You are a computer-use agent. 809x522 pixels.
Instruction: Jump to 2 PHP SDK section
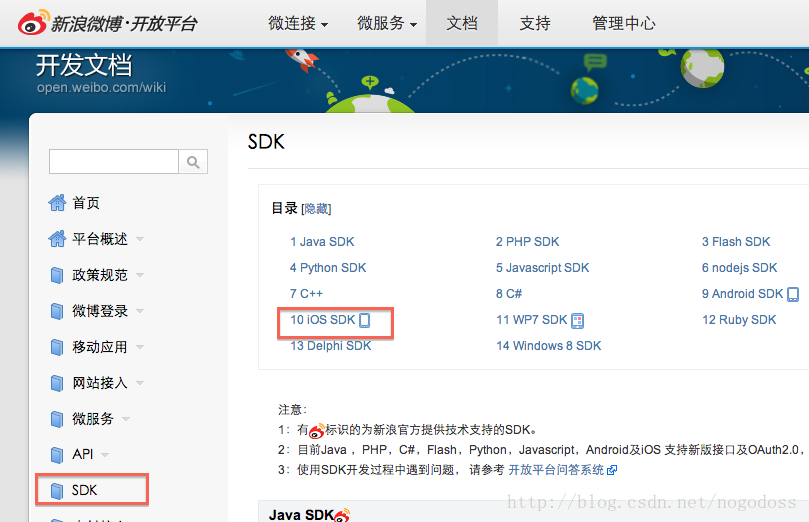[527, 241]
